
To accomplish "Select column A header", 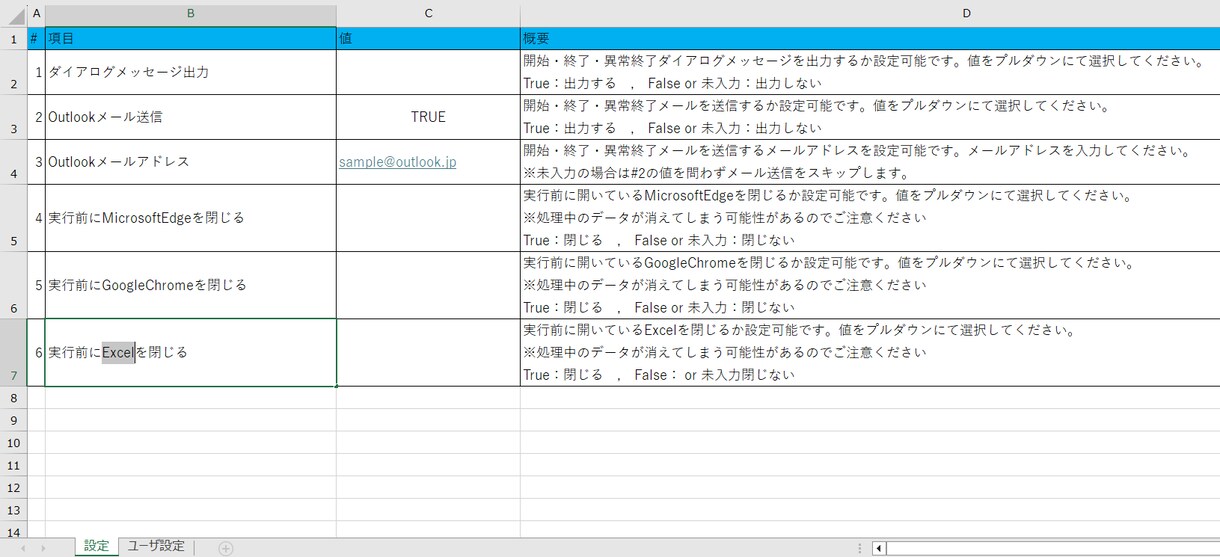I will point(37,13).
